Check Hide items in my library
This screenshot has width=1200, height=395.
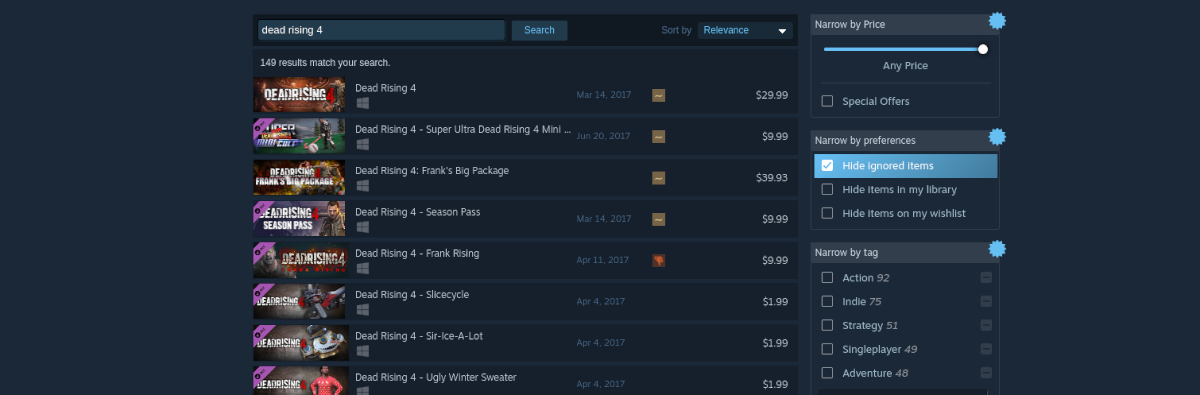point(827,189)
